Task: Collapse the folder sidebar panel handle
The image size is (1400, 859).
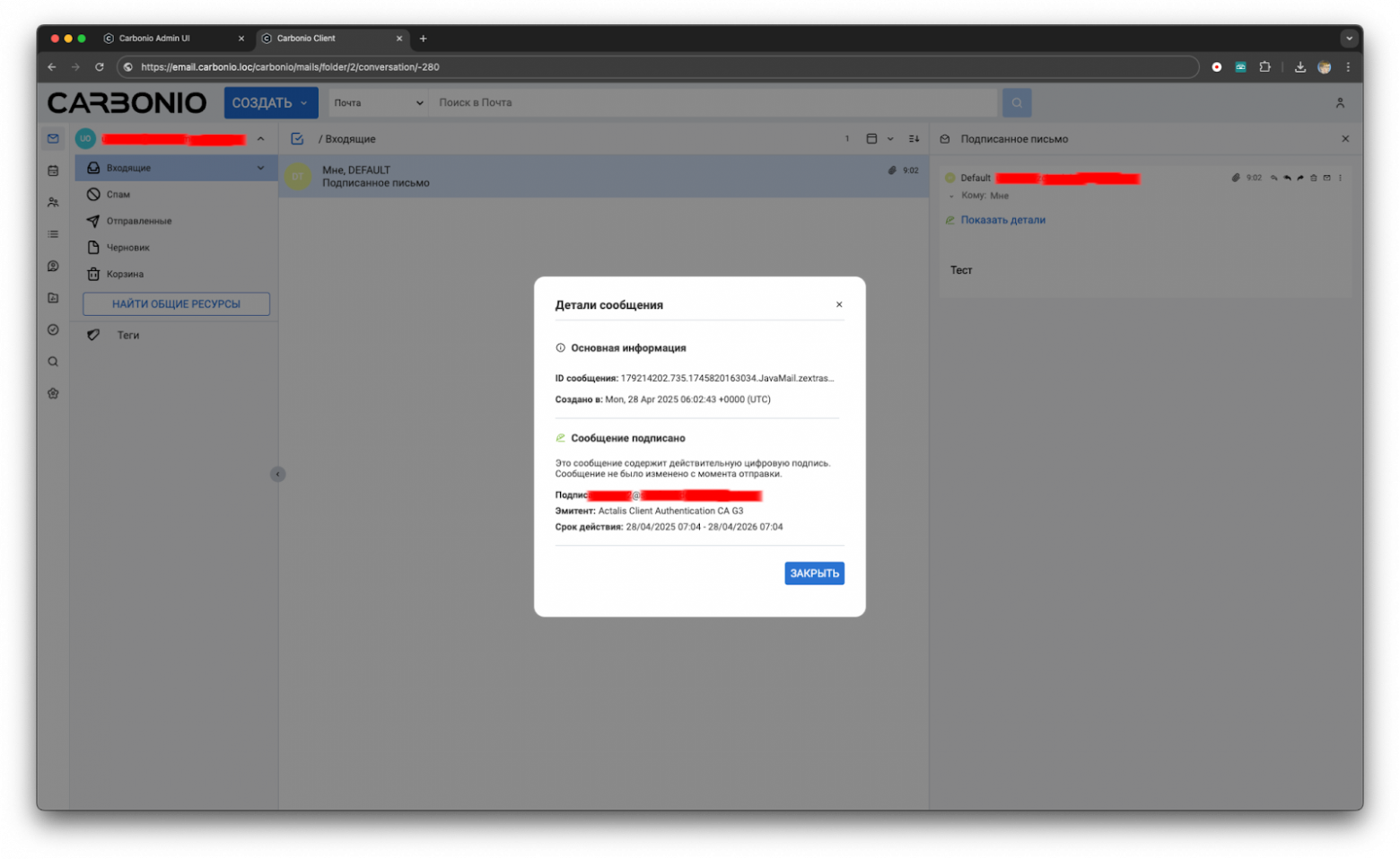Action: tap(278, 474)
